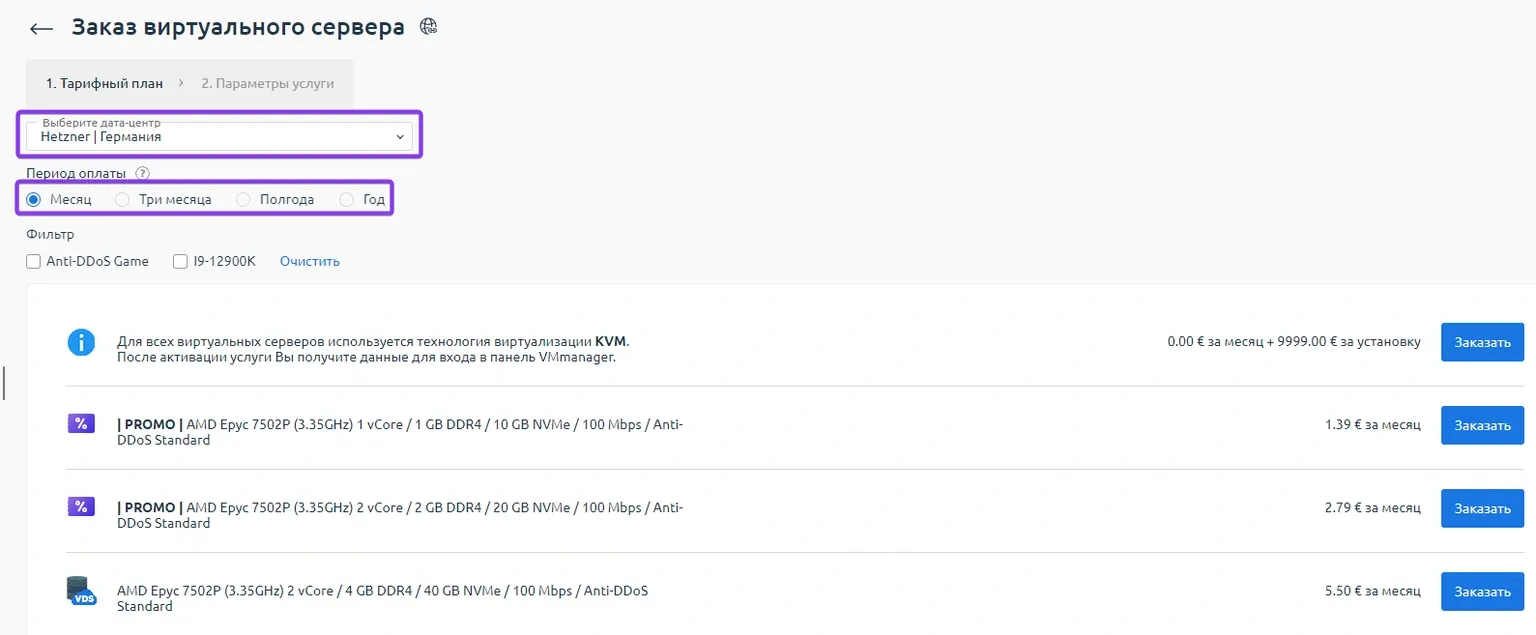
Task: Click the VDS server icon
Action: click(x=81, y=590)
